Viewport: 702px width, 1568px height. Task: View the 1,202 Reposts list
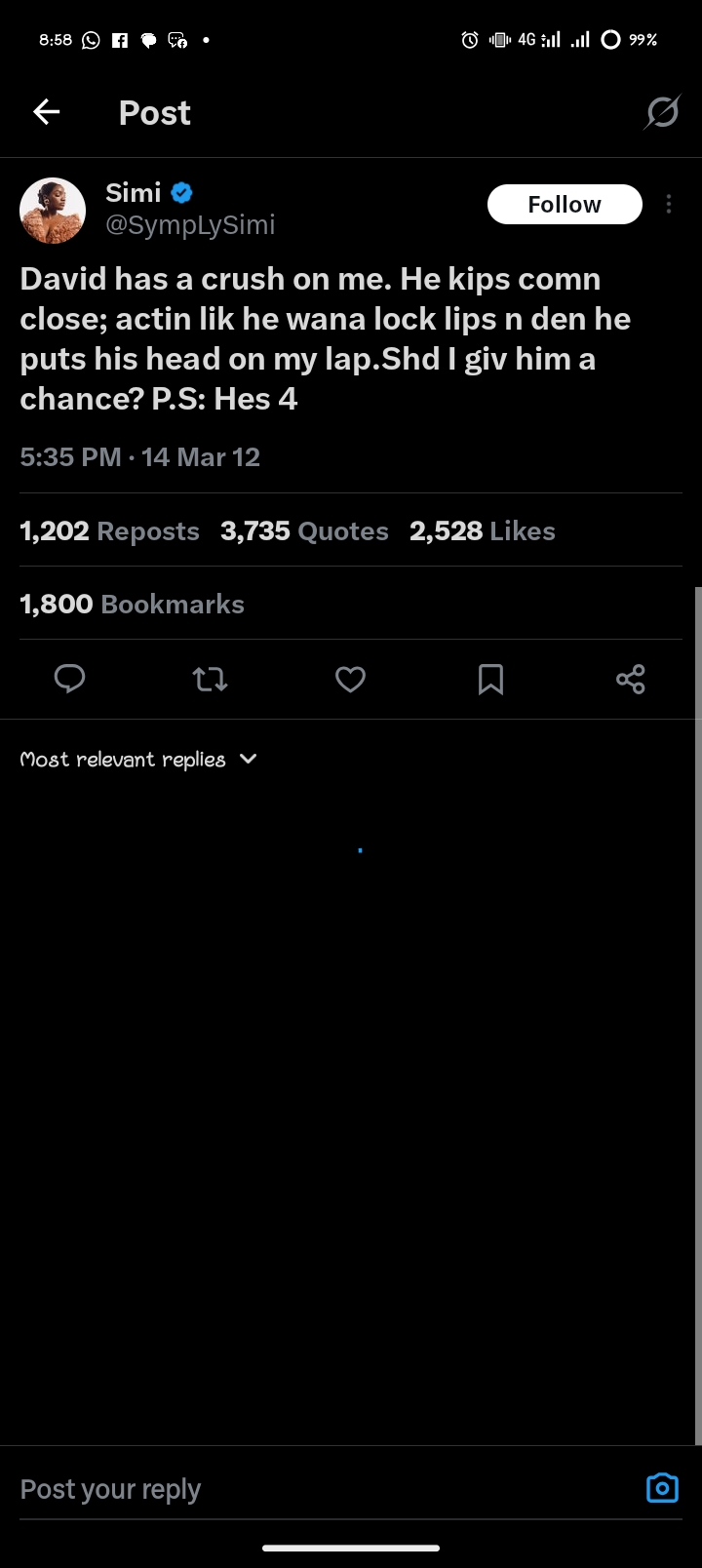pos(109,531)
